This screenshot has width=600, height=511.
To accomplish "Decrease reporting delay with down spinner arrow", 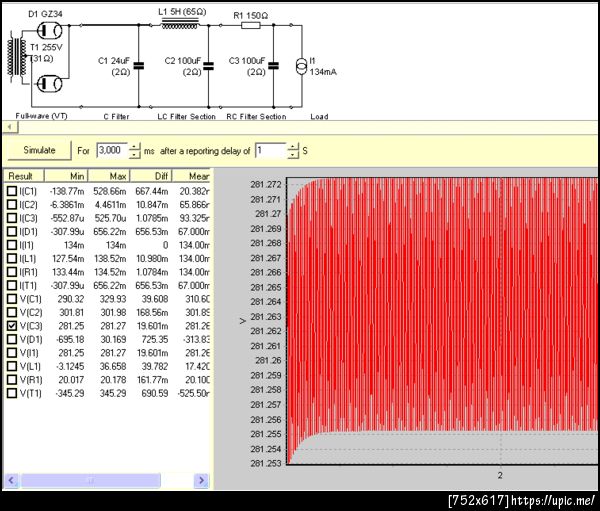I will [x=293, y=154].
